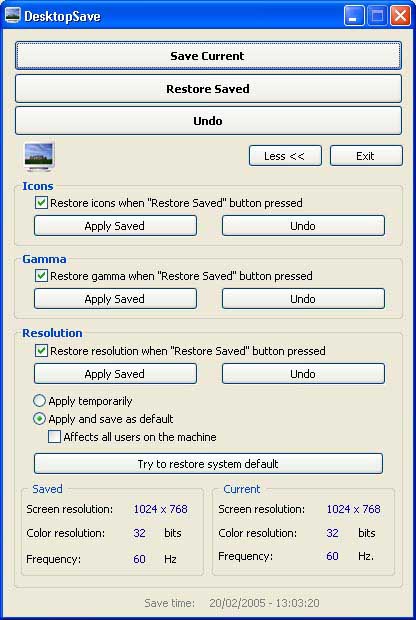The image size is (416, 620).
Task: Click the disabled maximize window button
Action: tap(377, 16)
